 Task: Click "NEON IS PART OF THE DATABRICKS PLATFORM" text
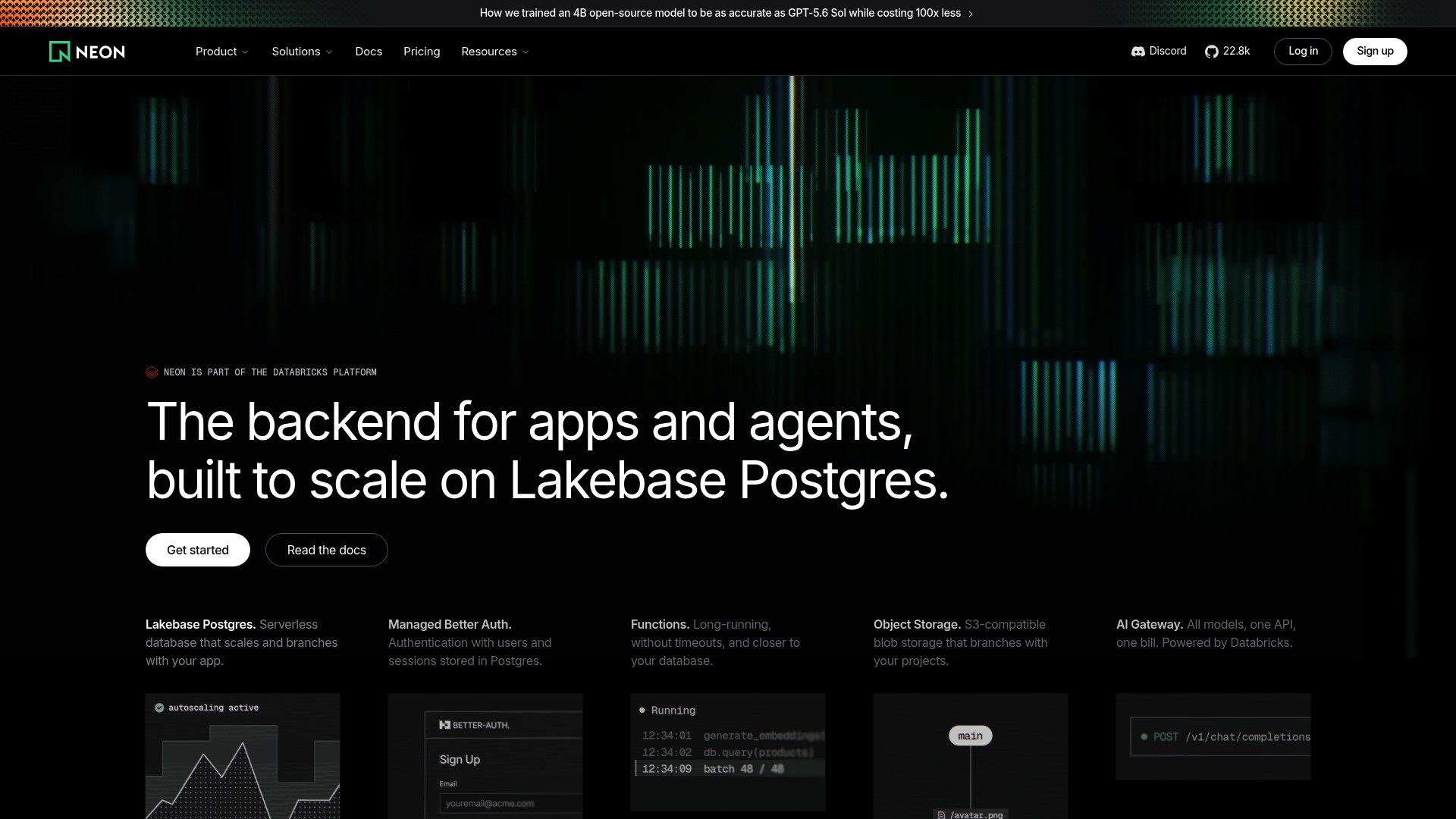click(x=270, y=372)
